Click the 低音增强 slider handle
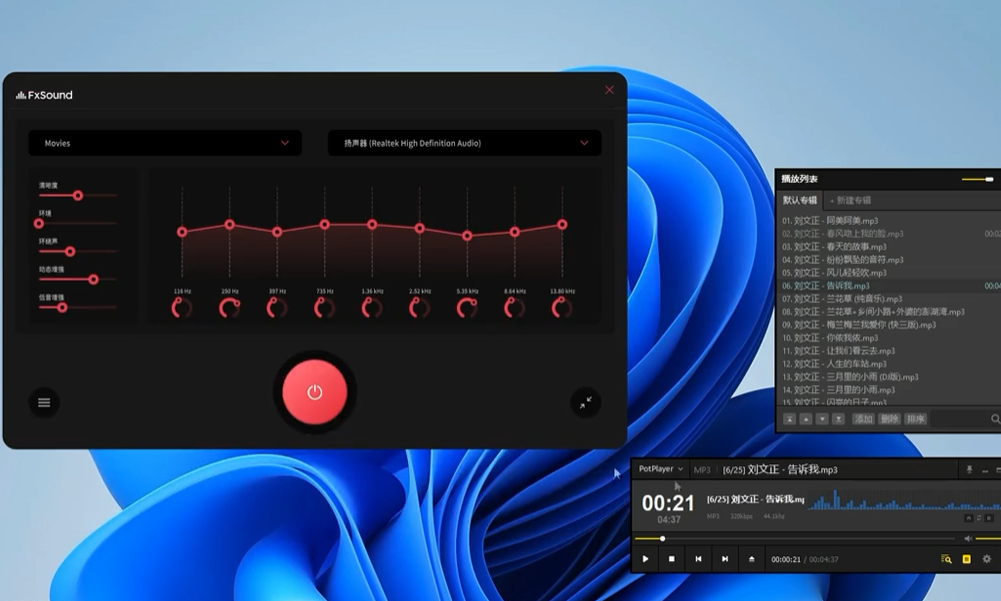Screen dimensions: 1001x601 tap(62, 307)
